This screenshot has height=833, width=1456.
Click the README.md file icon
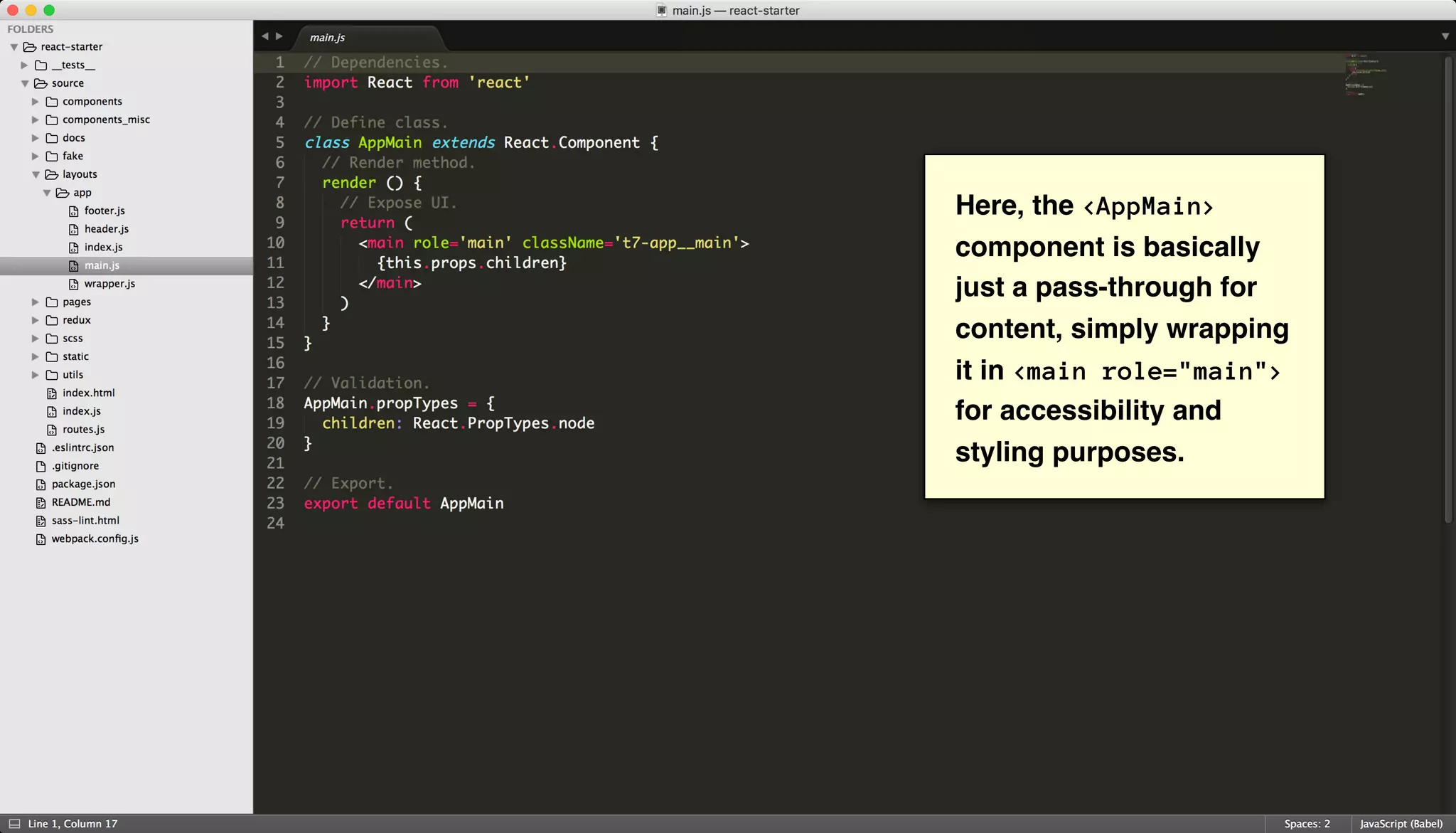(41, 502)
